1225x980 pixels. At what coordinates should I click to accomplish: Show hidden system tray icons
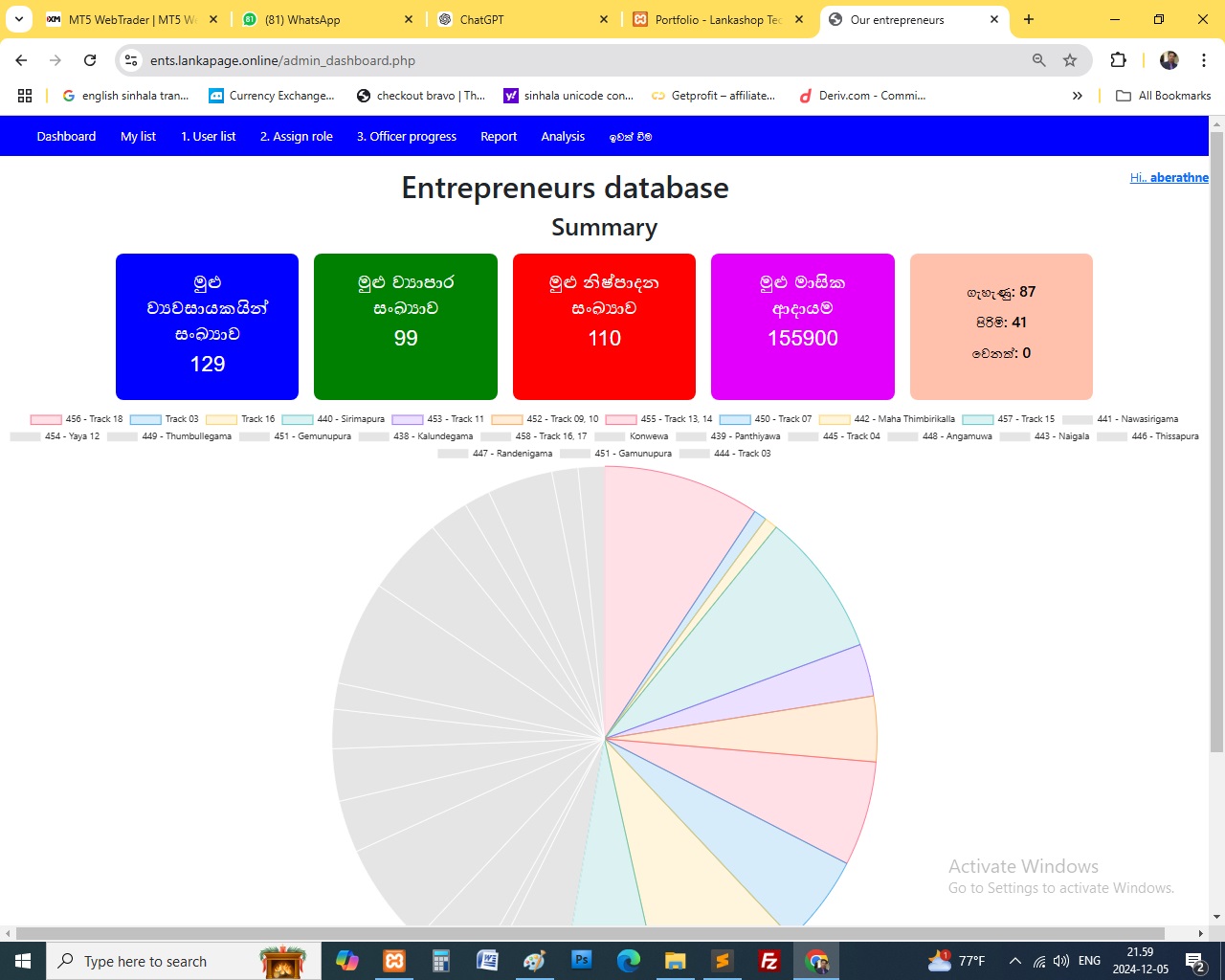pos(1014,961)
